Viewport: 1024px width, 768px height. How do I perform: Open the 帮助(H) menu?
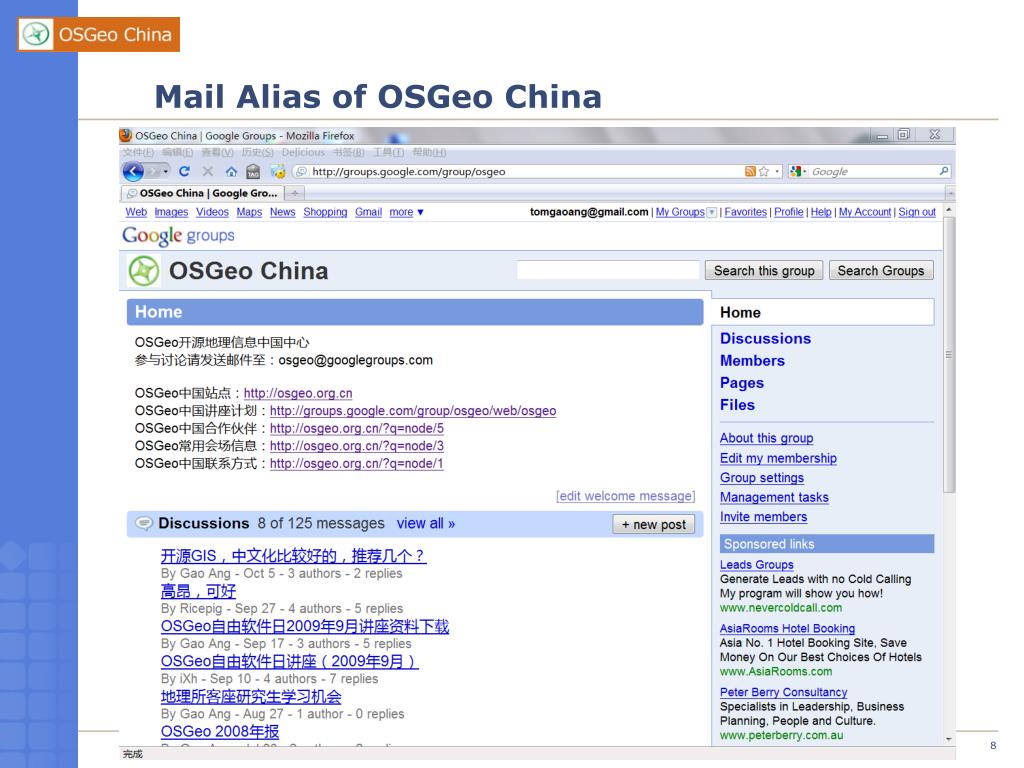pyautogui.click(x=429, y=152)
